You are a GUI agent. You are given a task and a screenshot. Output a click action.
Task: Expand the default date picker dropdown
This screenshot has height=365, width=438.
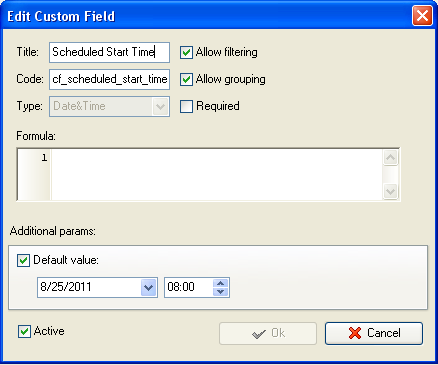(x=148, y=287)
